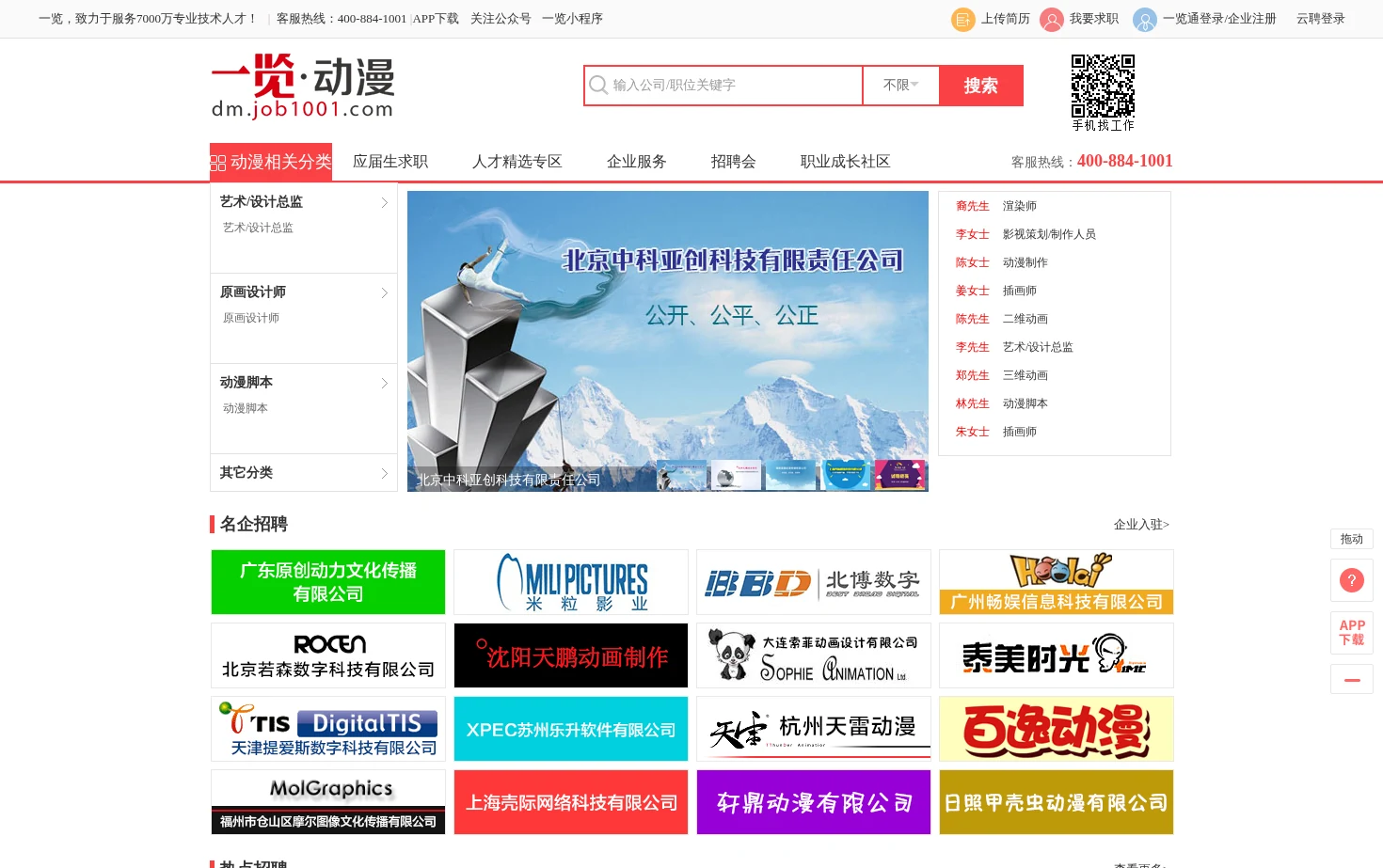Expand the 艺术/设计总监 category arrow
The image size is (1383, 868).
[x=384, y=203]
